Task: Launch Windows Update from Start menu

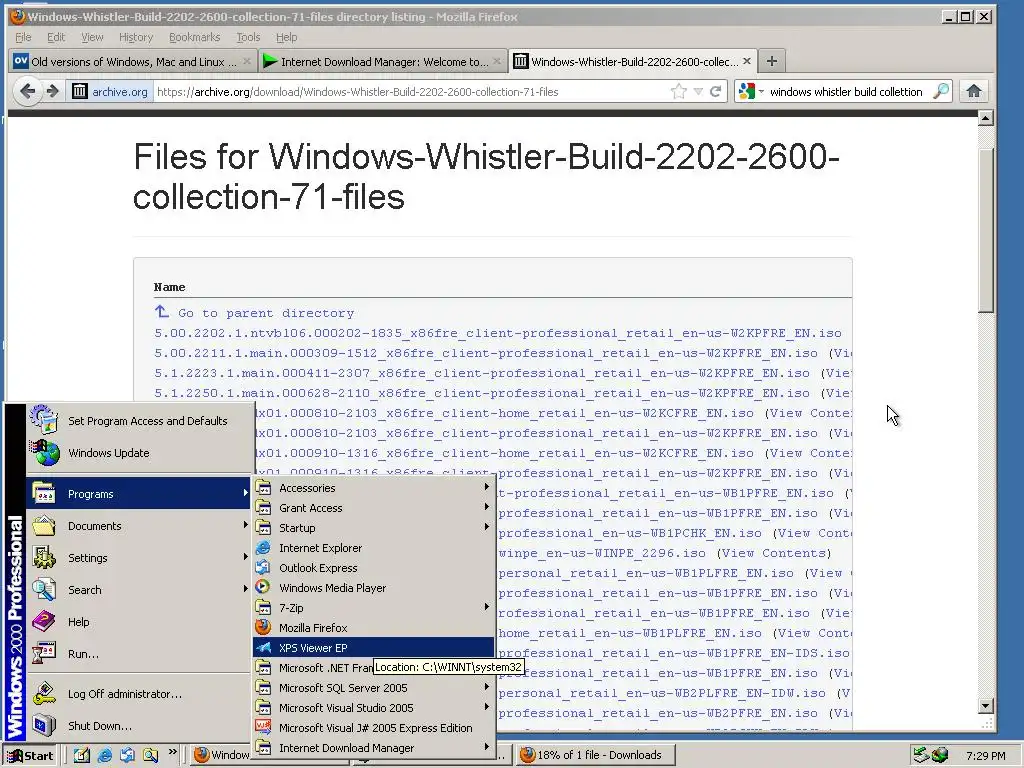Action: pyautogui.click(x=140, y=453)
